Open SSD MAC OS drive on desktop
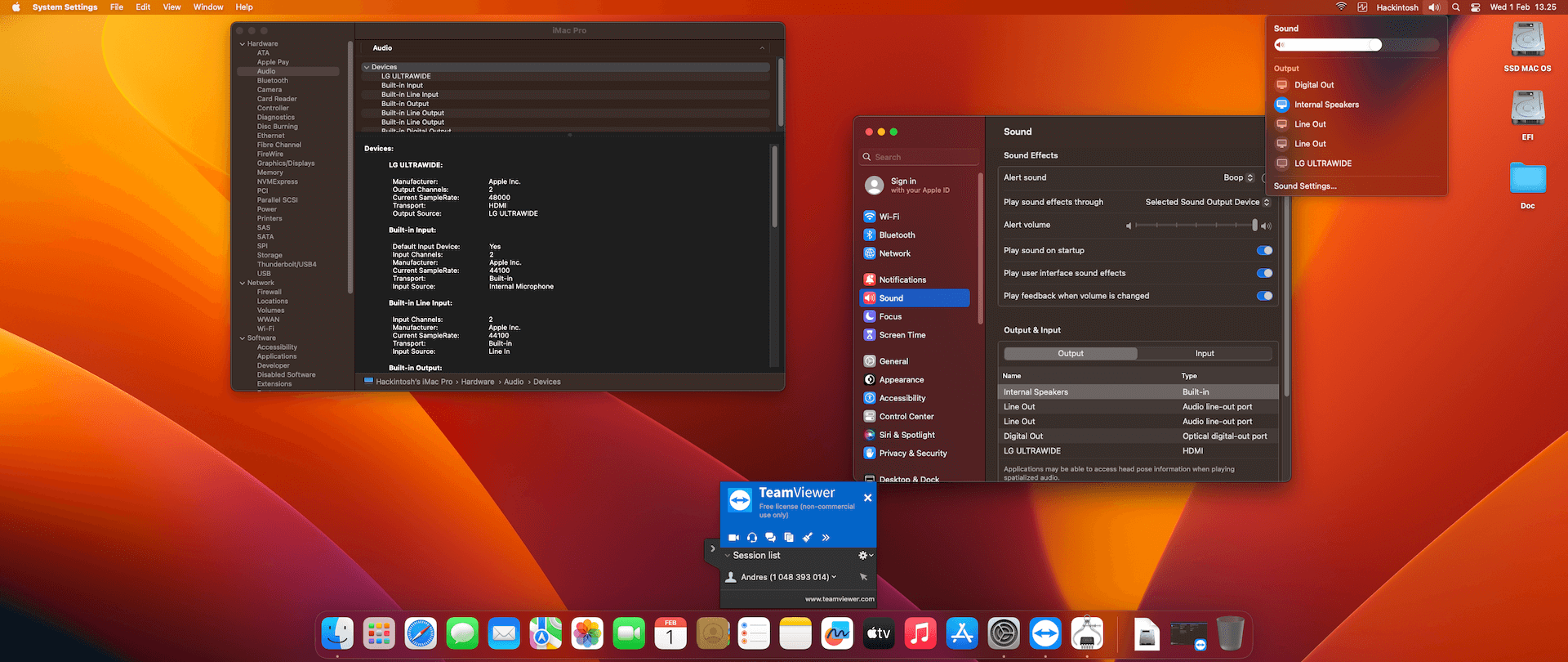 click(x=1527, y=47)
